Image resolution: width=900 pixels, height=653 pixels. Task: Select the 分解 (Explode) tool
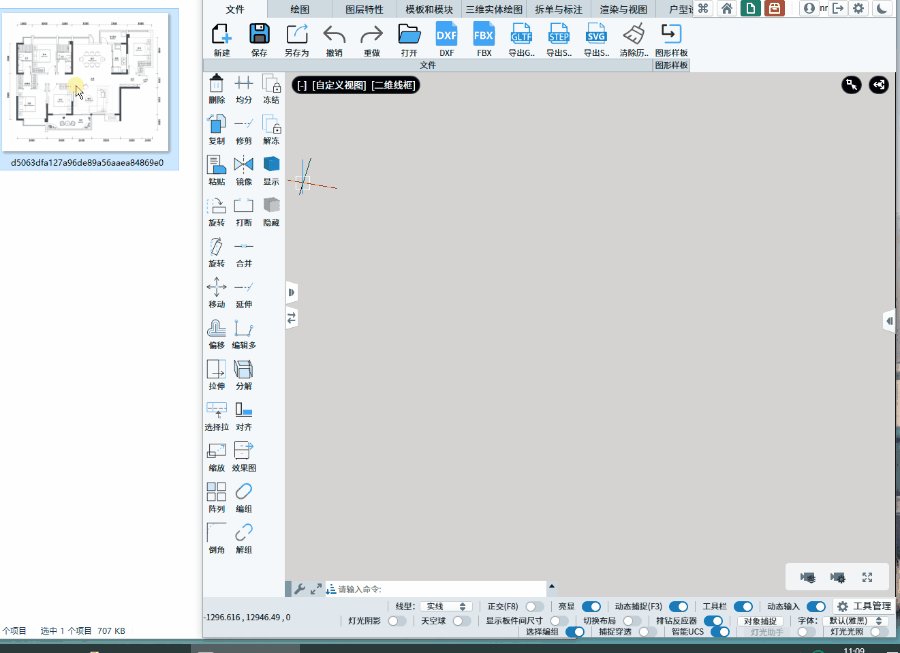244,370
